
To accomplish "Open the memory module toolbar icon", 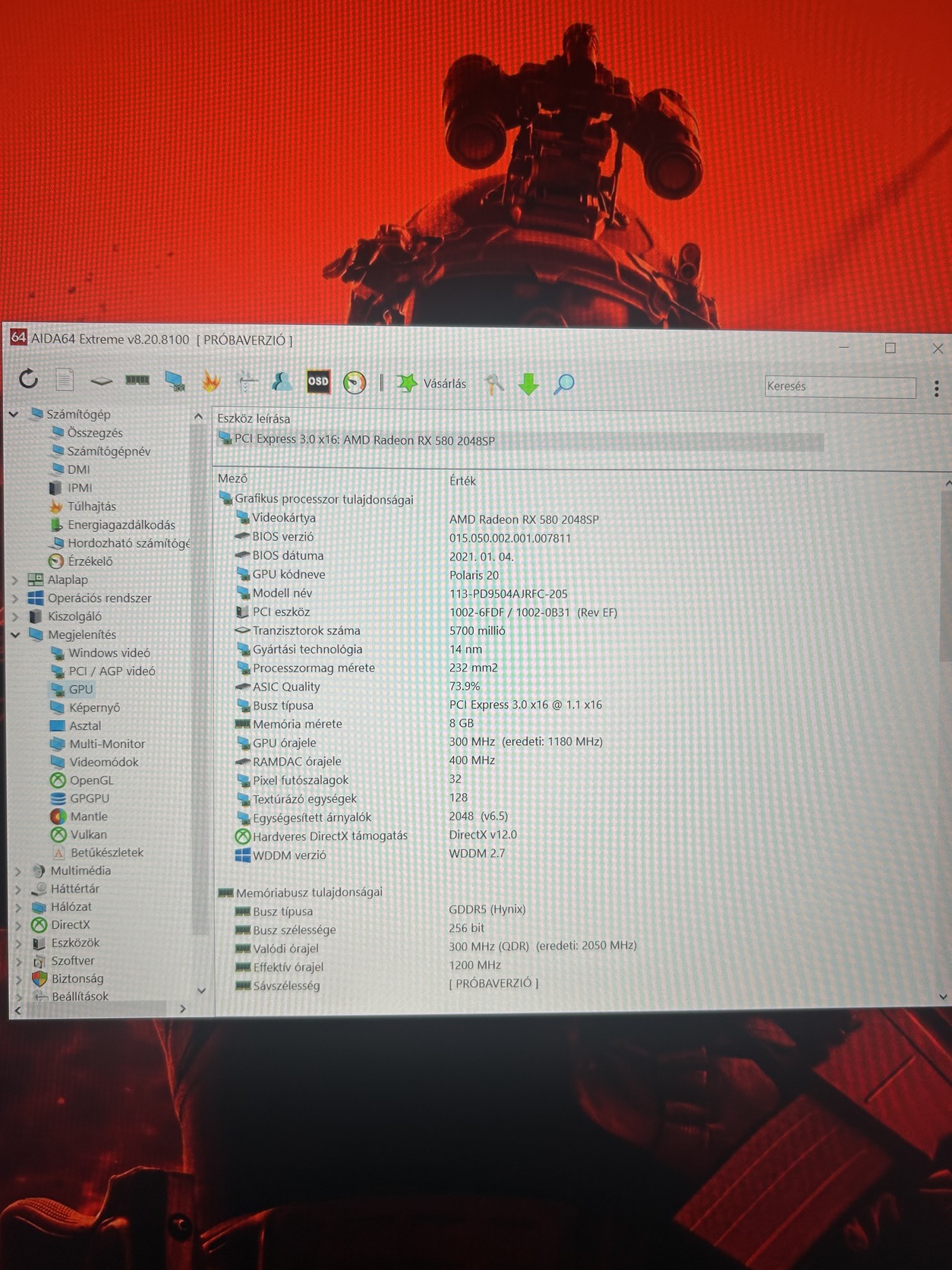I will coord(137,379).
